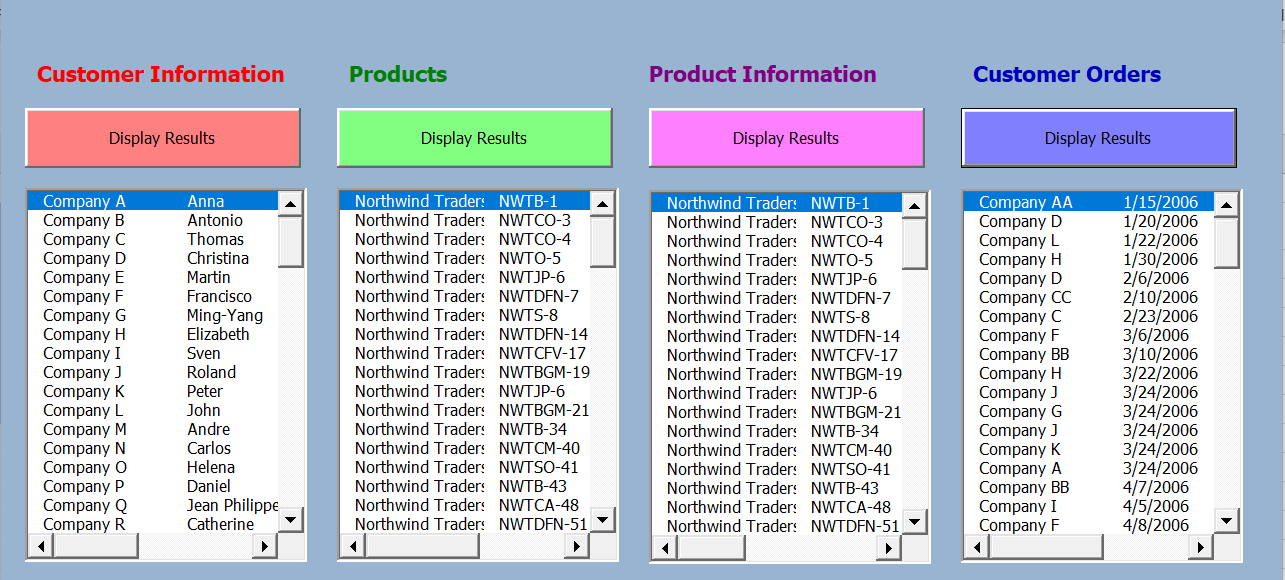Click the red Customer Information Display Results button
This screenshot has width=1285, height=580.
163,138
